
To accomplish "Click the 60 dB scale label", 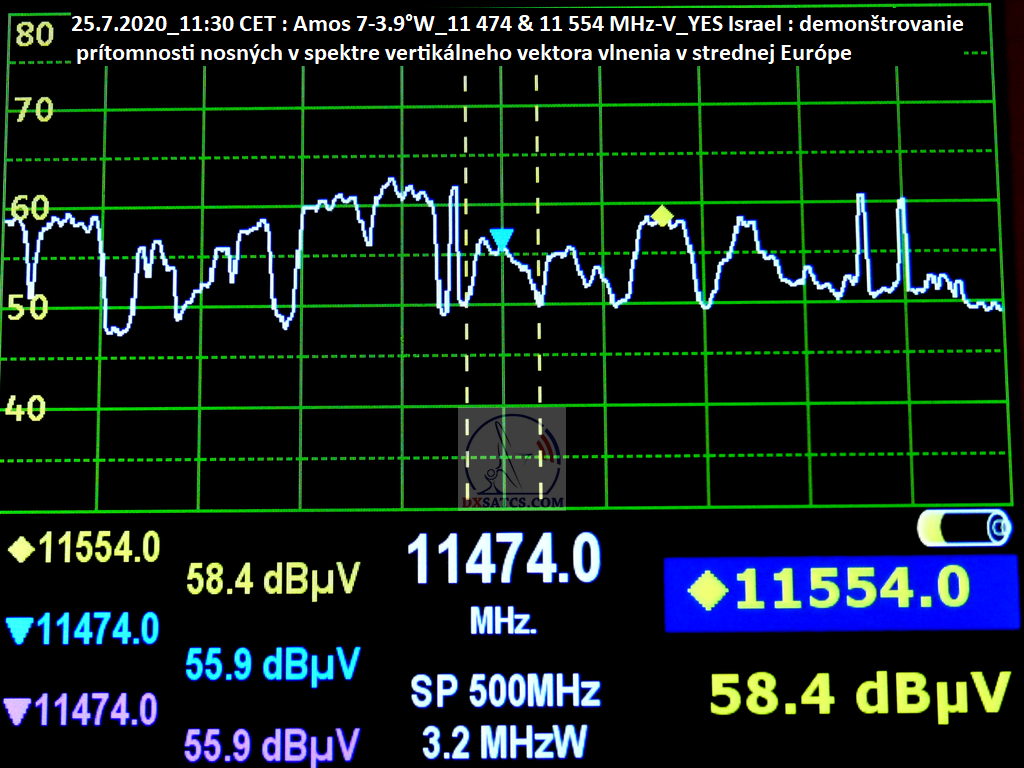I will tap(30, 209).
